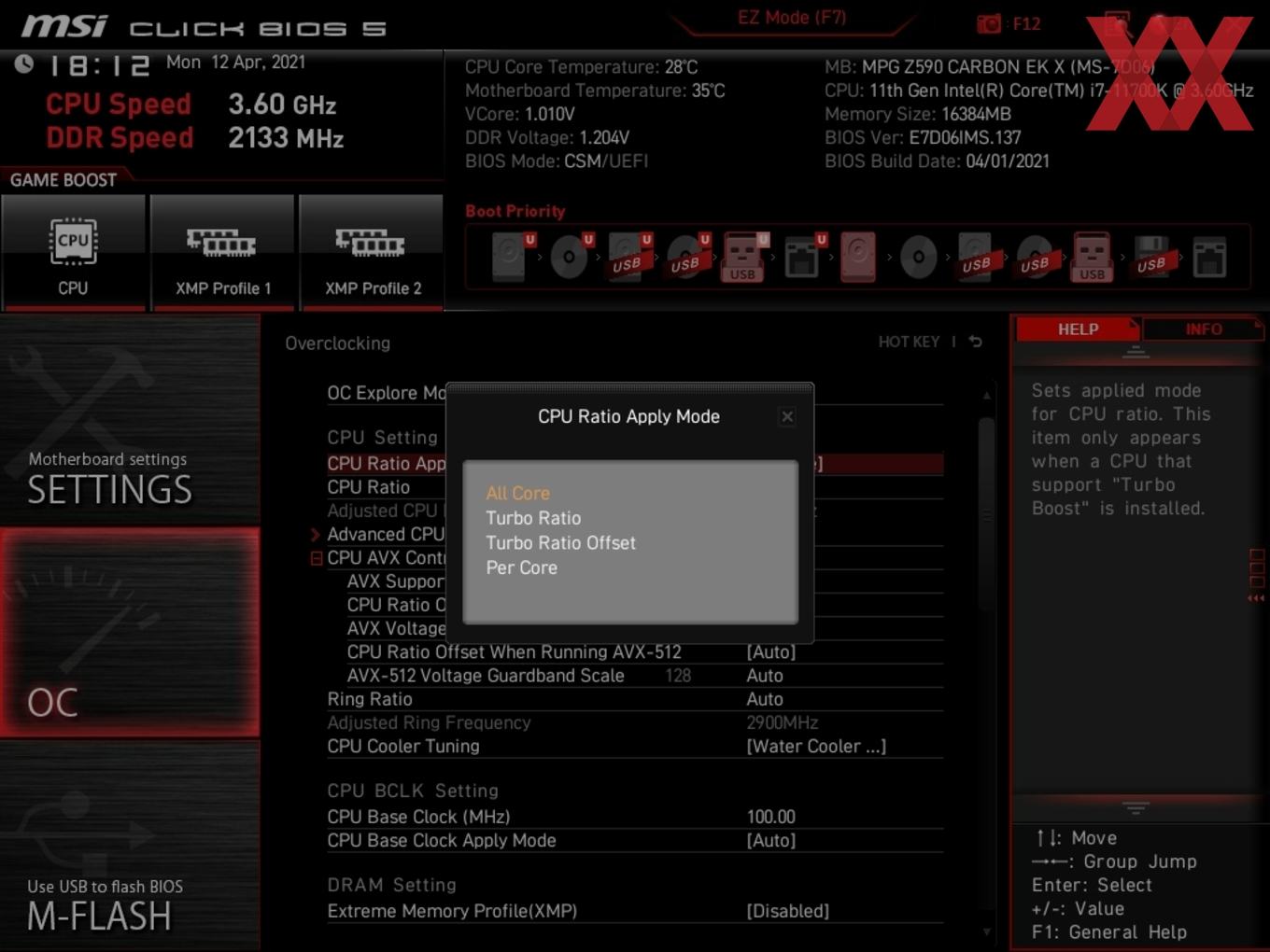This screenshot has width=1270, height=952.
Task: Select the legacy CD/DVD boot icon without U badge
Action: (918, 257)
